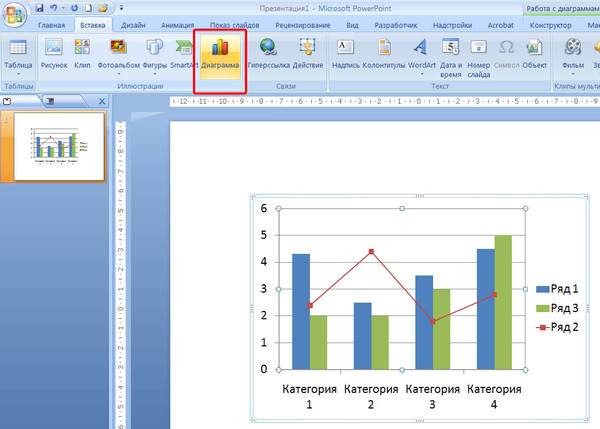
Task: Click the SmartArt graphic icon
Action: point(184,55)
